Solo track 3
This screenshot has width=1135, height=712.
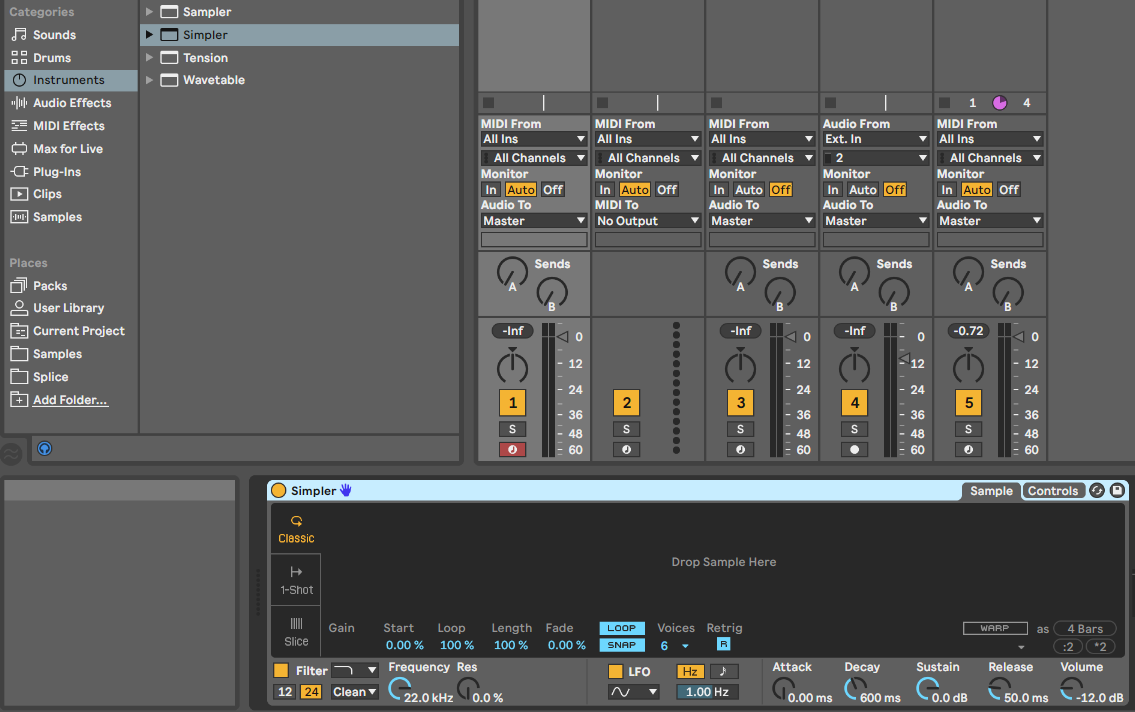point(741,429)
